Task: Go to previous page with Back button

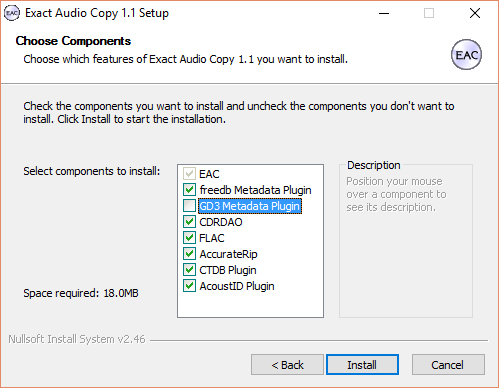Action: click(287, 365)
